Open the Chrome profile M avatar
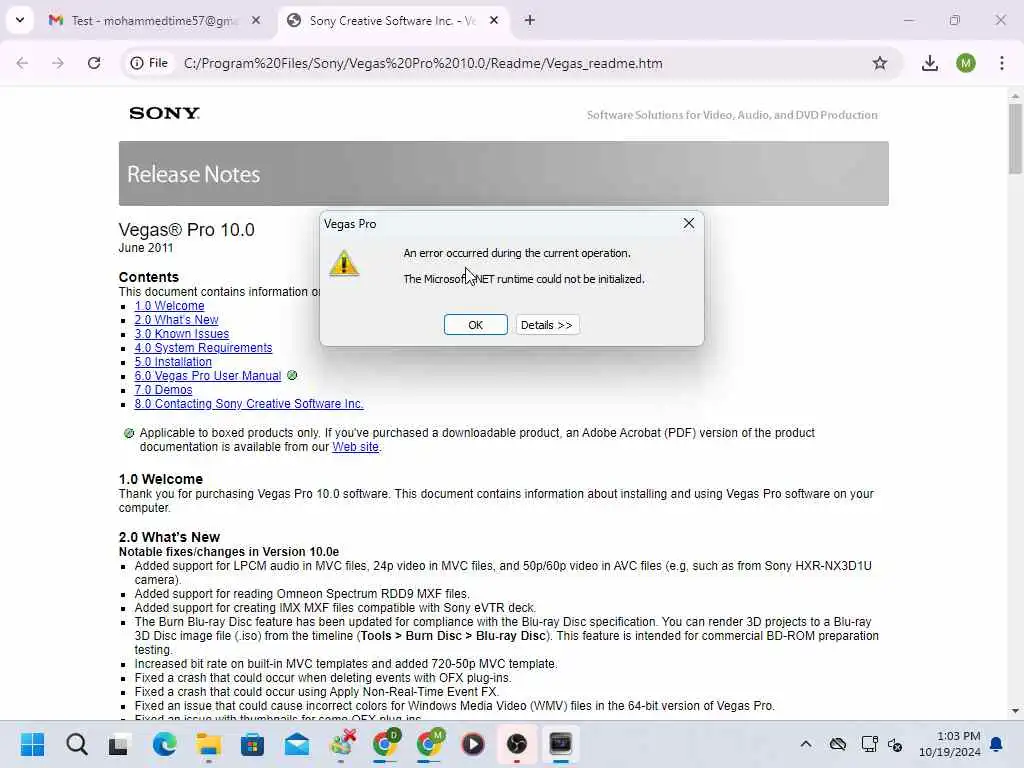 pyautogui.click(x=966, y=63)
